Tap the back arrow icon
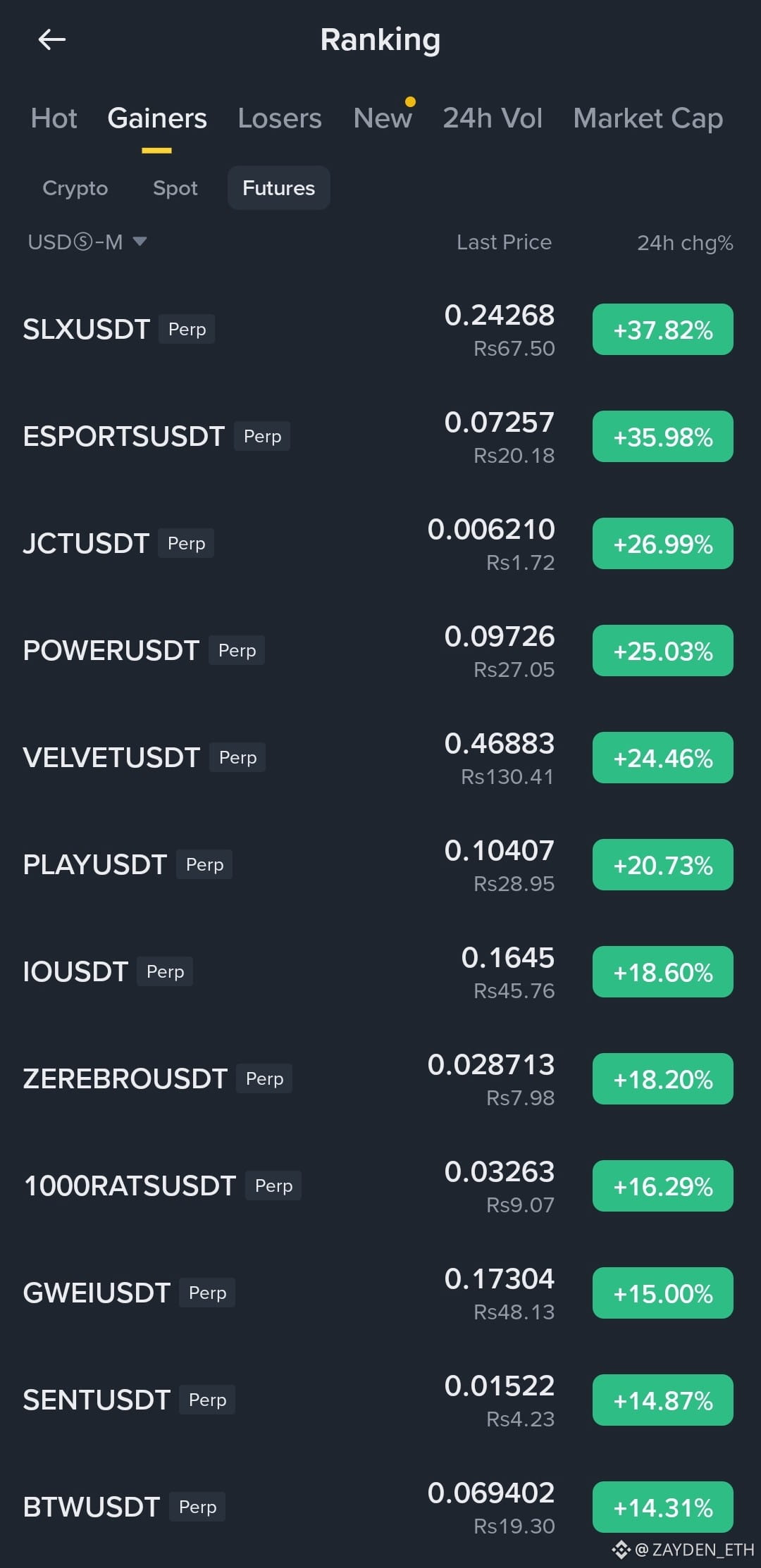This screenshot has height=1568, width=761. (x=52, y=39)
